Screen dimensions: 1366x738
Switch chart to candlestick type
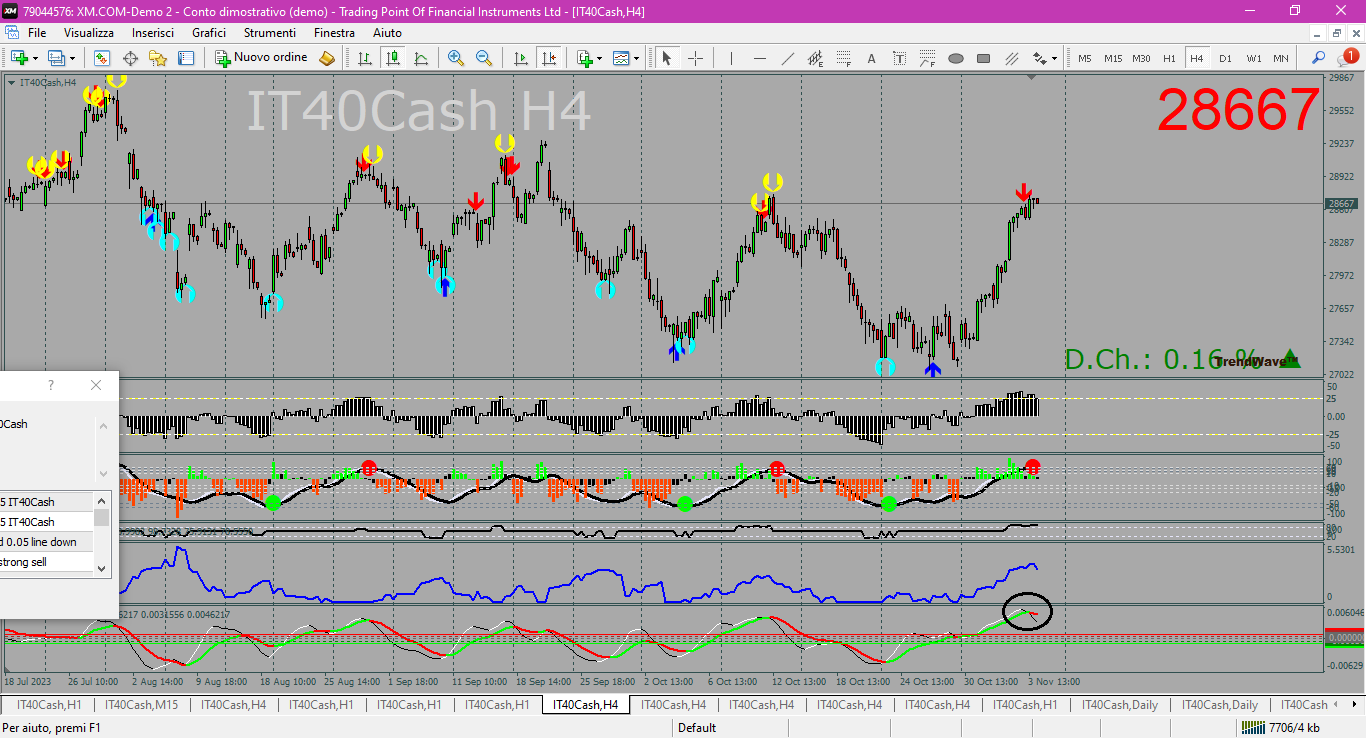393,58
